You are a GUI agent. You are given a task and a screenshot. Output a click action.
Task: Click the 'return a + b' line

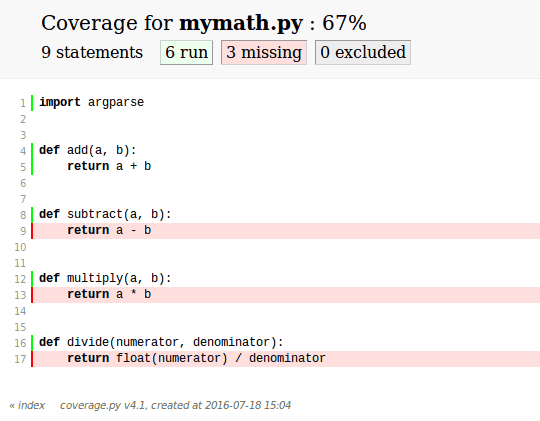109,166
